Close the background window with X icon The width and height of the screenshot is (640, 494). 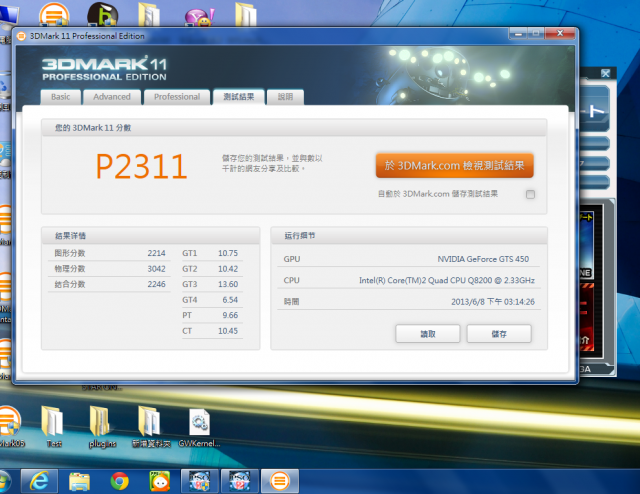(605, 73)
